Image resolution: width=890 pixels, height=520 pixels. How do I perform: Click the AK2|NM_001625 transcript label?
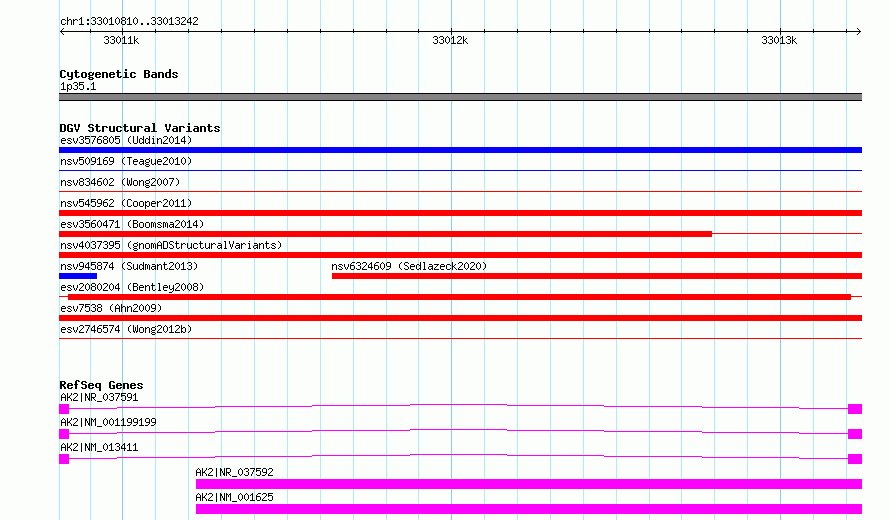234,497
